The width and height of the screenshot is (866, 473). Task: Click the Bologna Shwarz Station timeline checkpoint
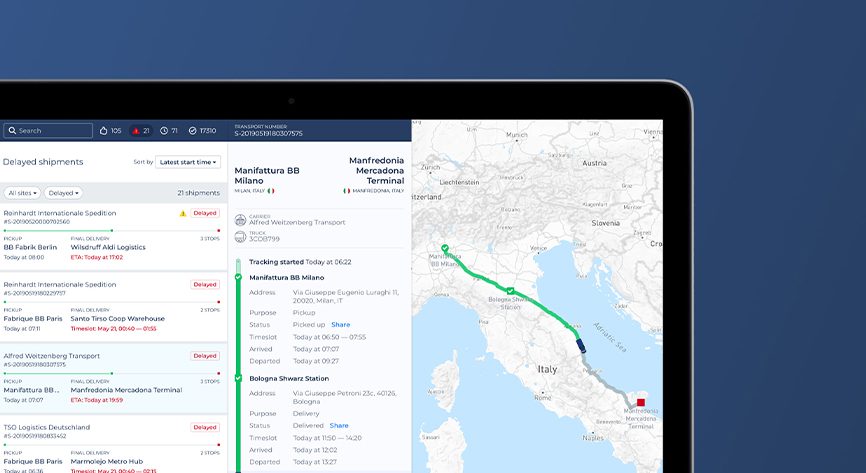(238, 379)
